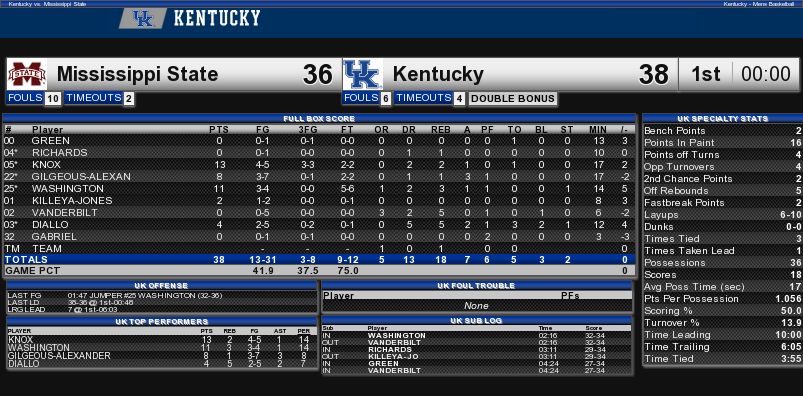Image resolution: width=803 pixels, height=396 pixels.
Task: Click the Time Leading stat row
Action: point(723,335)
